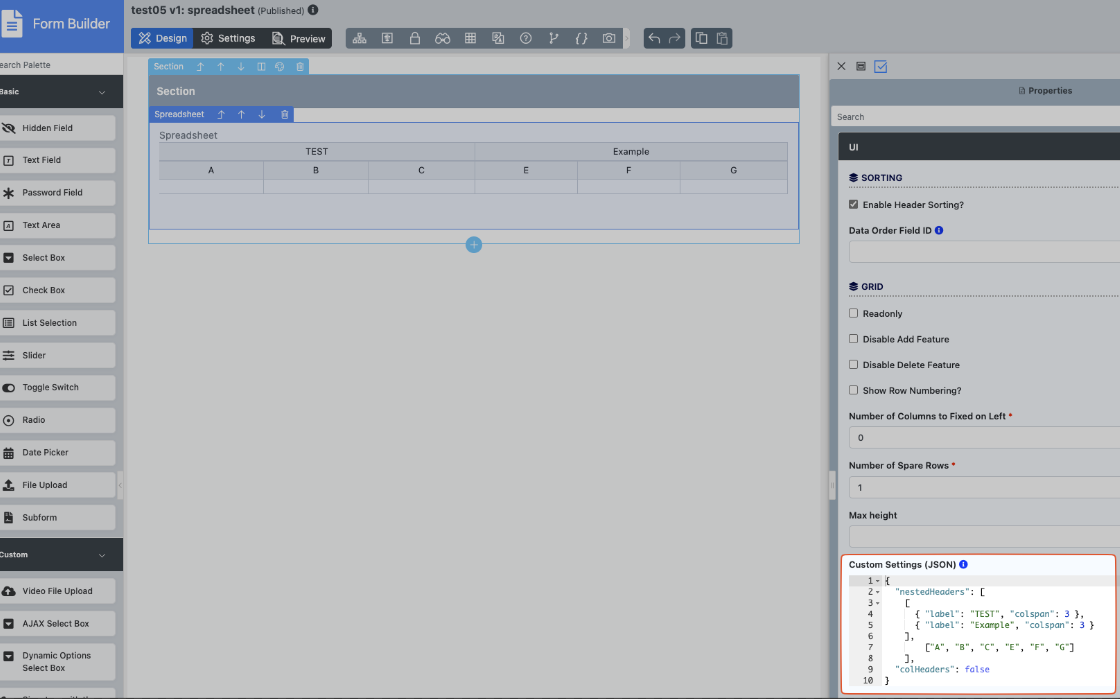Click the plus icon to add section
This screenshot has height=699, width=1120.
coord(474,244)
